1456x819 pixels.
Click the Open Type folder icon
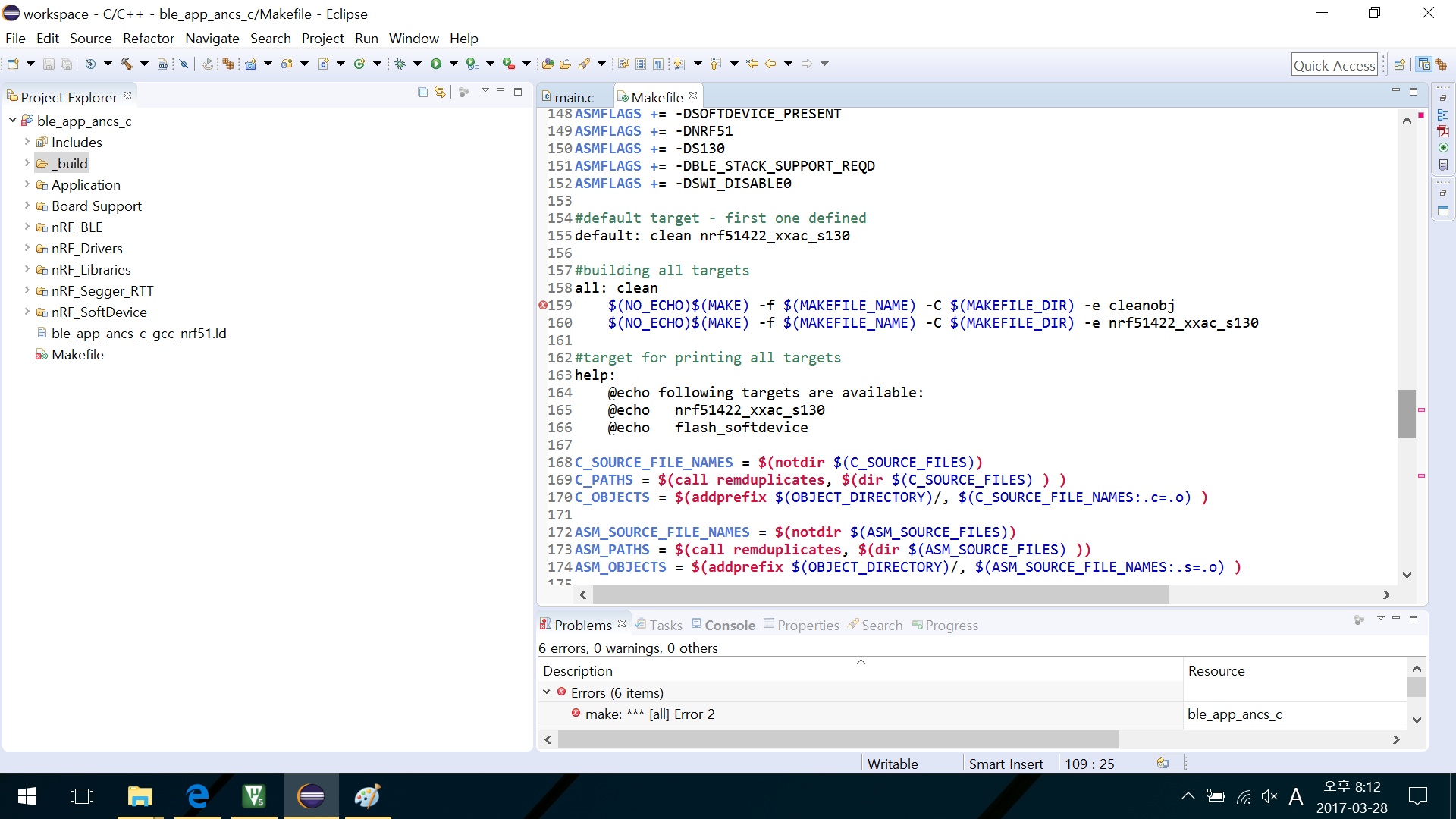pyautogui.click(x=548, y=64)
